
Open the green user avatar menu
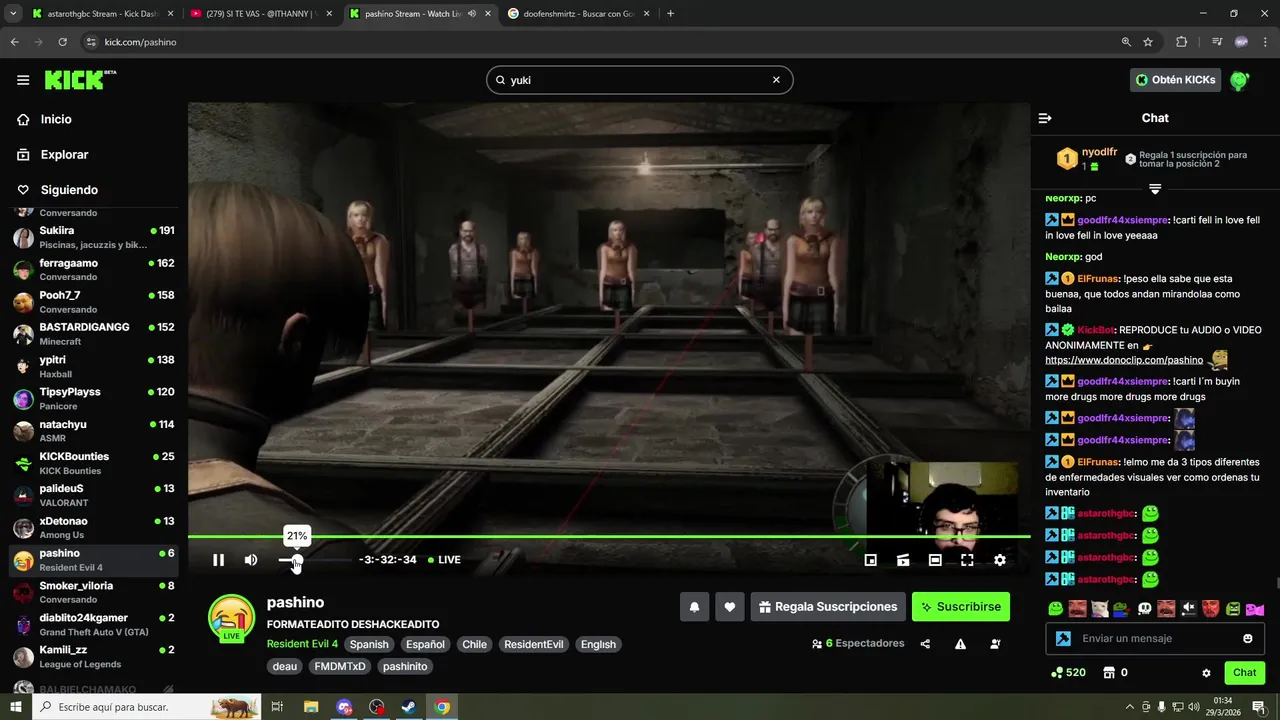[1239, 80]
